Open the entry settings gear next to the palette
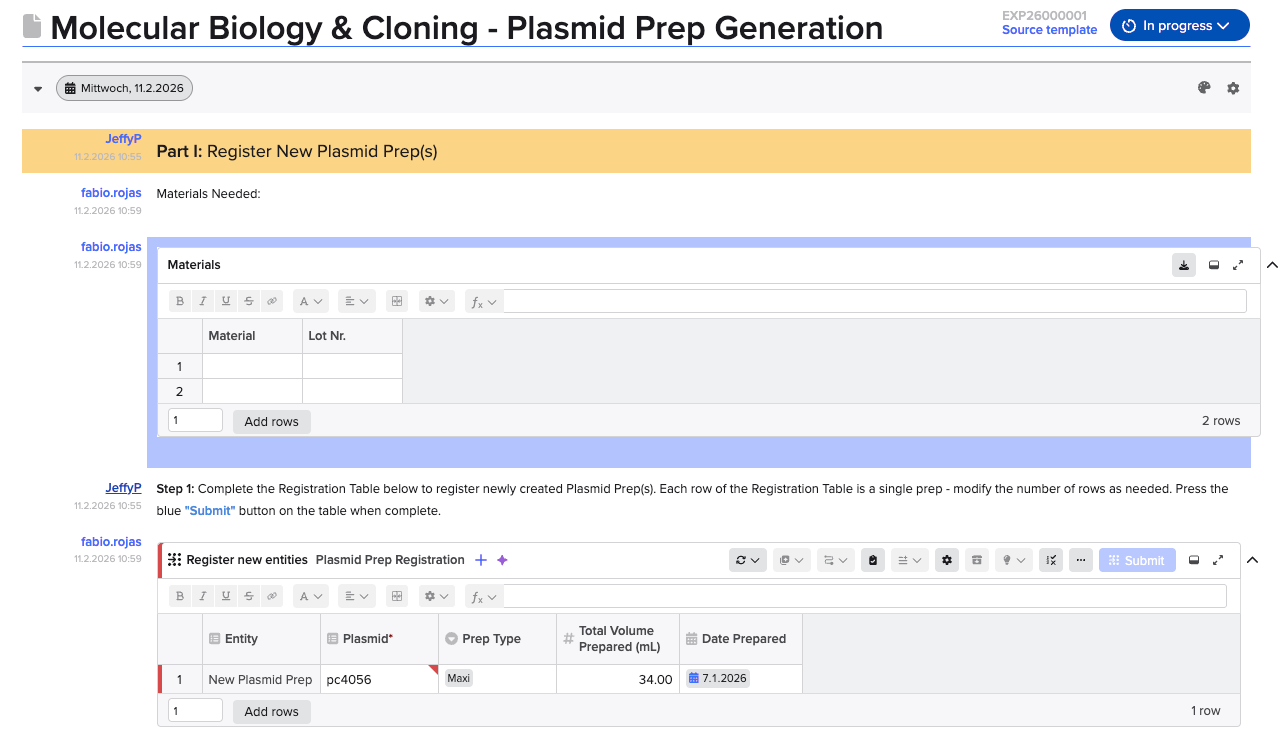 pos(1233,88)
